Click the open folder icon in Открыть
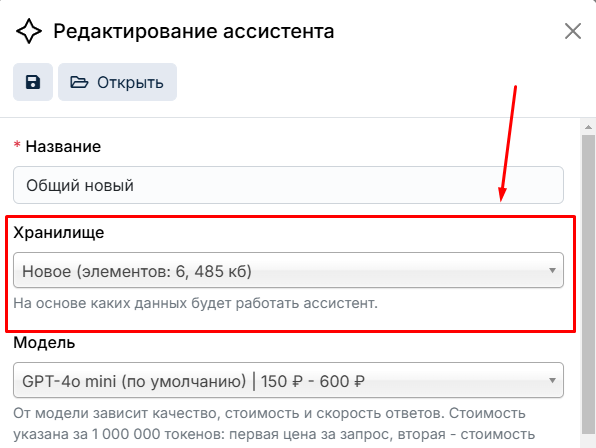596x448 pixels. pos(79,82)
